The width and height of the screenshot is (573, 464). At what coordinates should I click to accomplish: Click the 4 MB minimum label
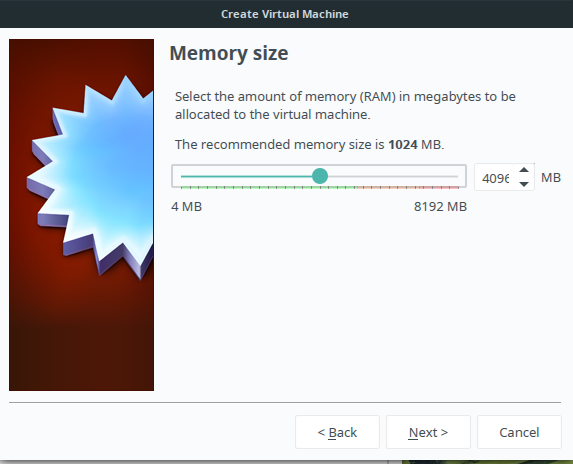point(186,207)
